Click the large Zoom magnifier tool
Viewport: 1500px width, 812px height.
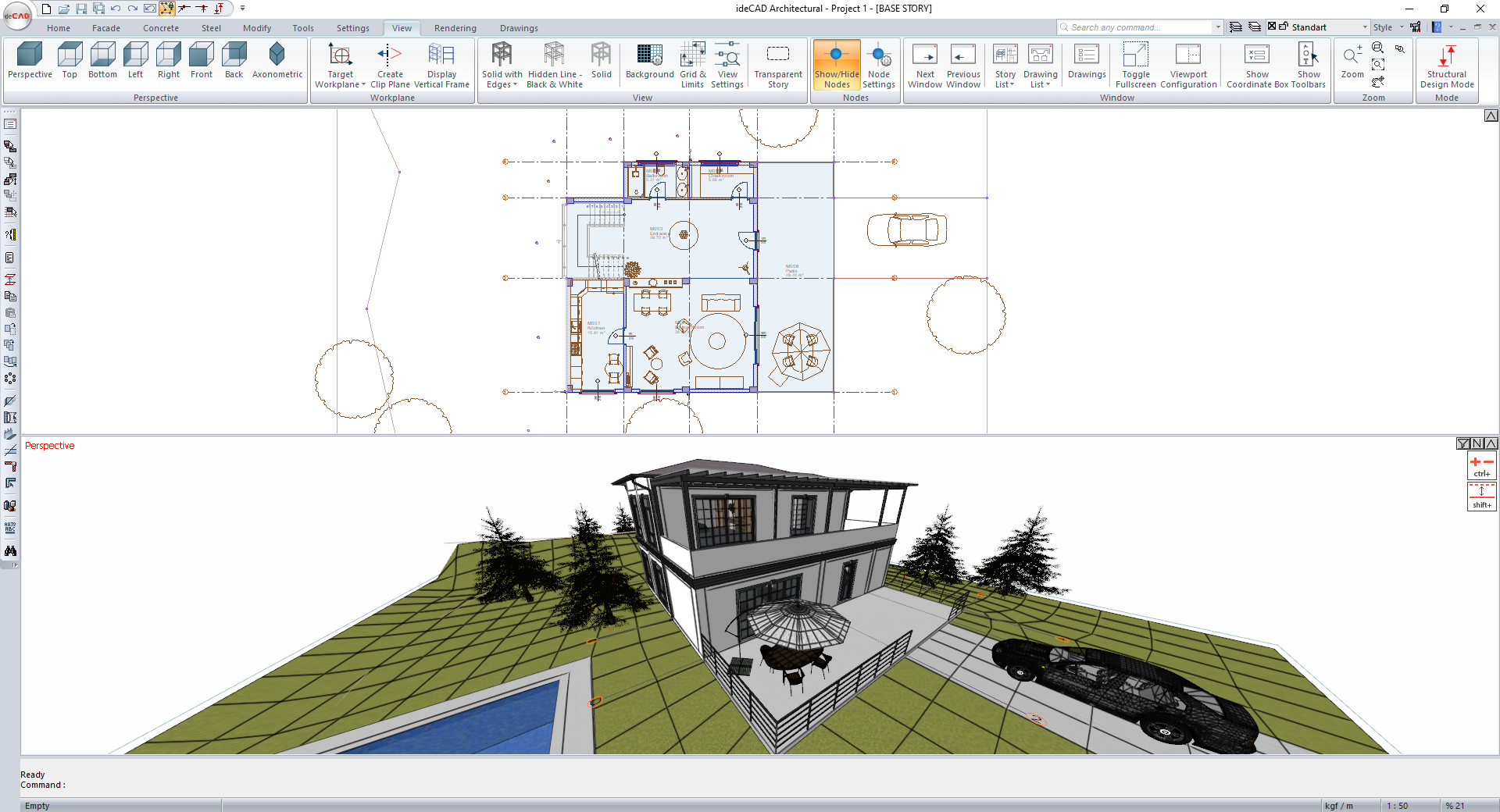click(1352, 61)
